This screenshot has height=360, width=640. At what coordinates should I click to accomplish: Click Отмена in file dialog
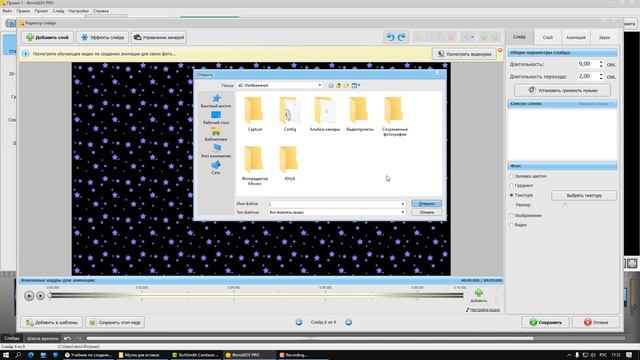pyautogui.click(x=426, y=212)
